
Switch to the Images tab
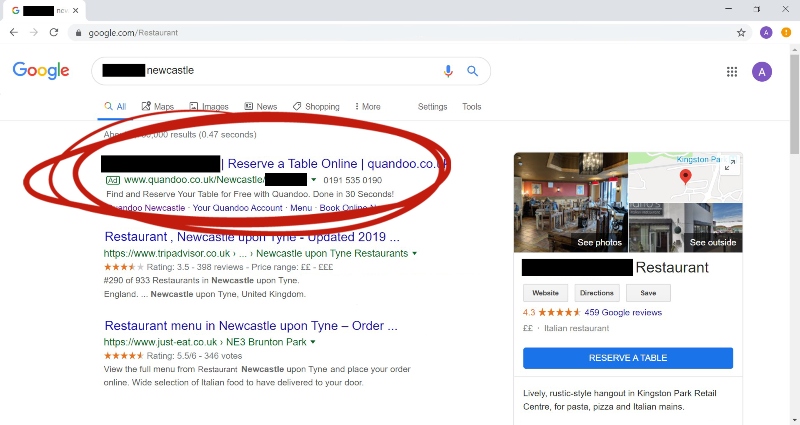coord(208,107)
